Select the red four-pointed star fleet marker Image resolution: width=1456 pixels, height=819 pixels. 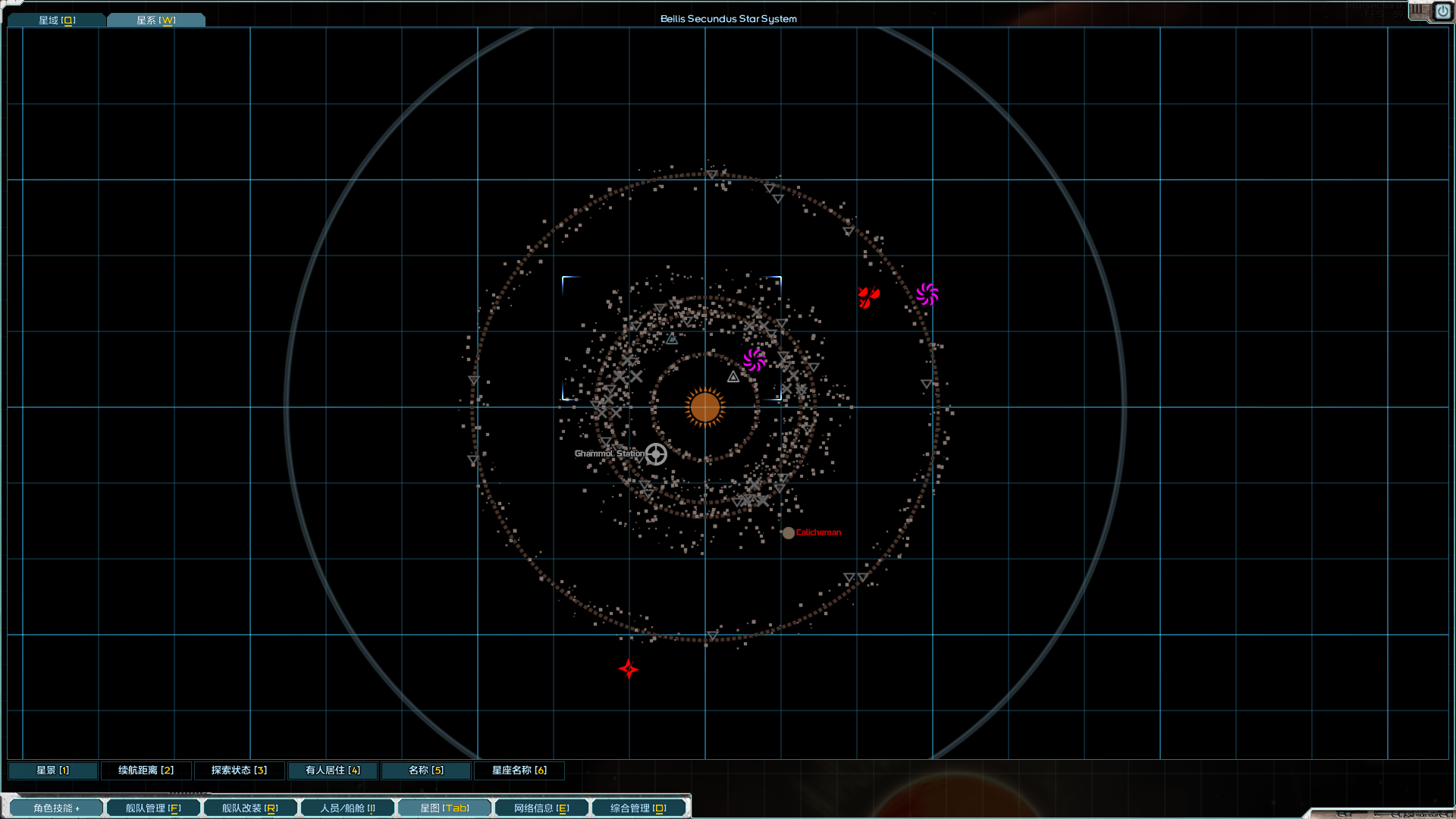[629, 669]
